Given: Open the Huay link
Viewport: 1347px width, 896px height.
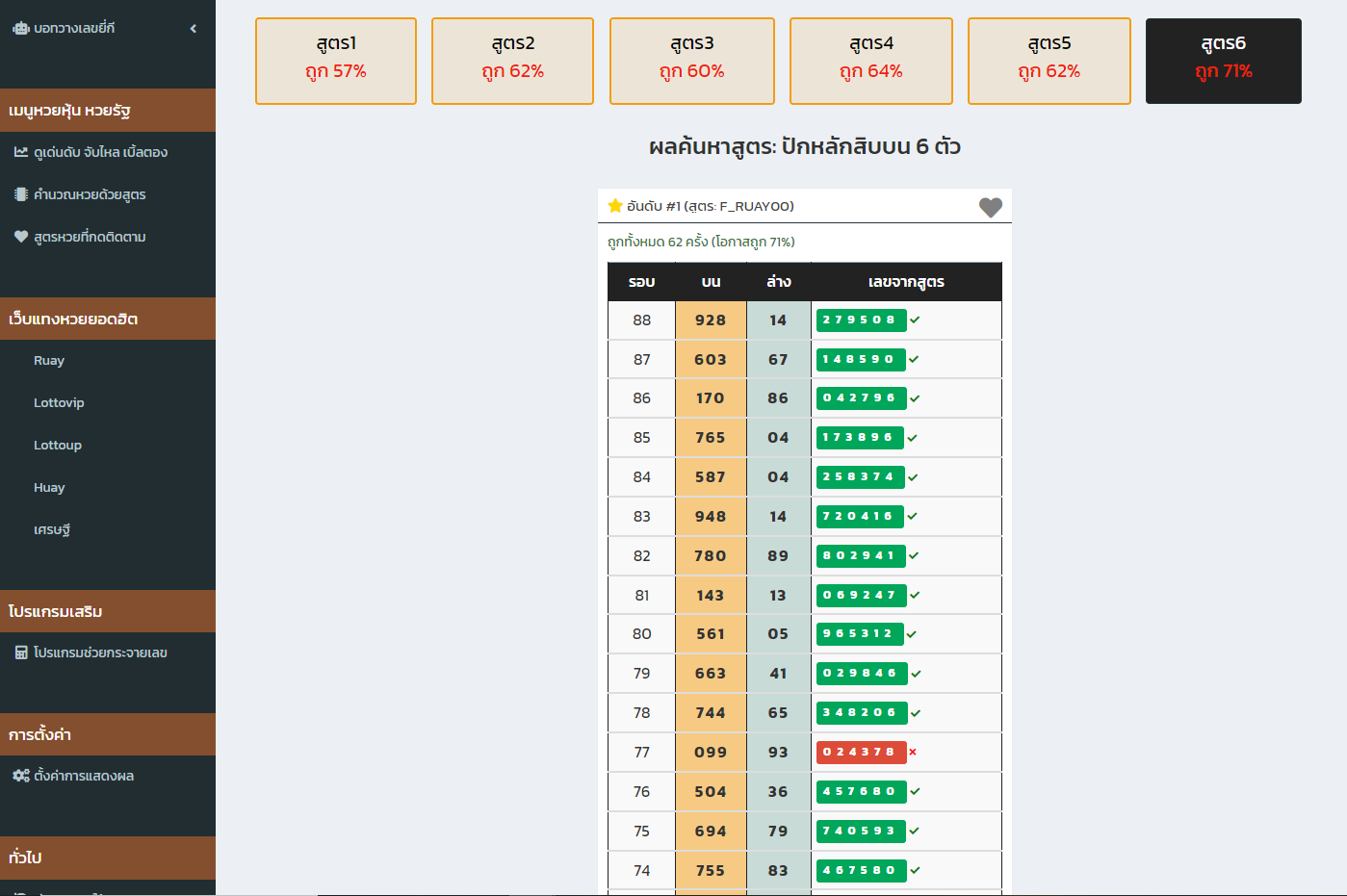Looking at the screenshot, I should (49, 488).
